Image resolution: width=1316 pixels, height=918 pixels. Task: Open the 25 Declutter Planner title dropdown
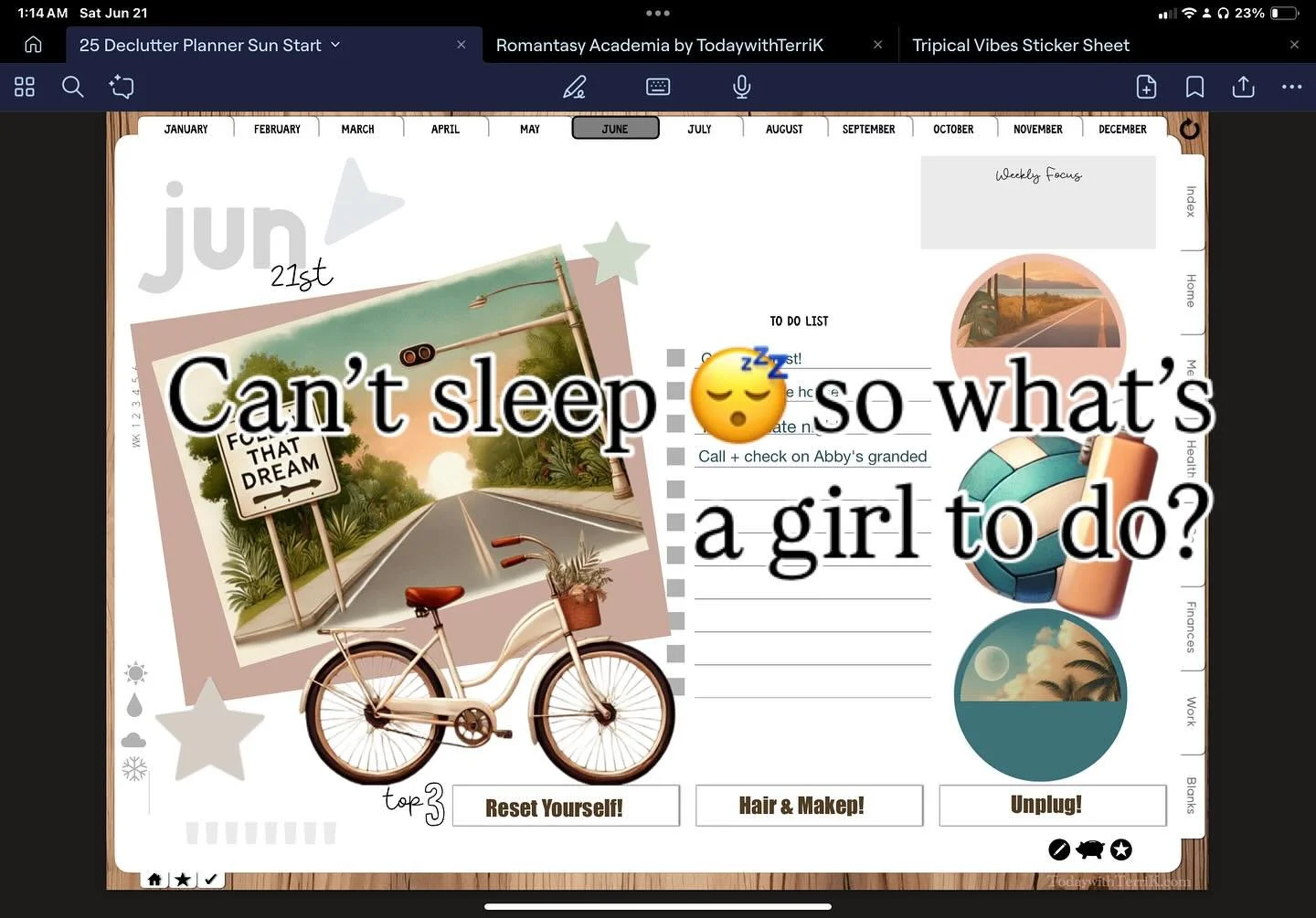(x=335, y=44)
